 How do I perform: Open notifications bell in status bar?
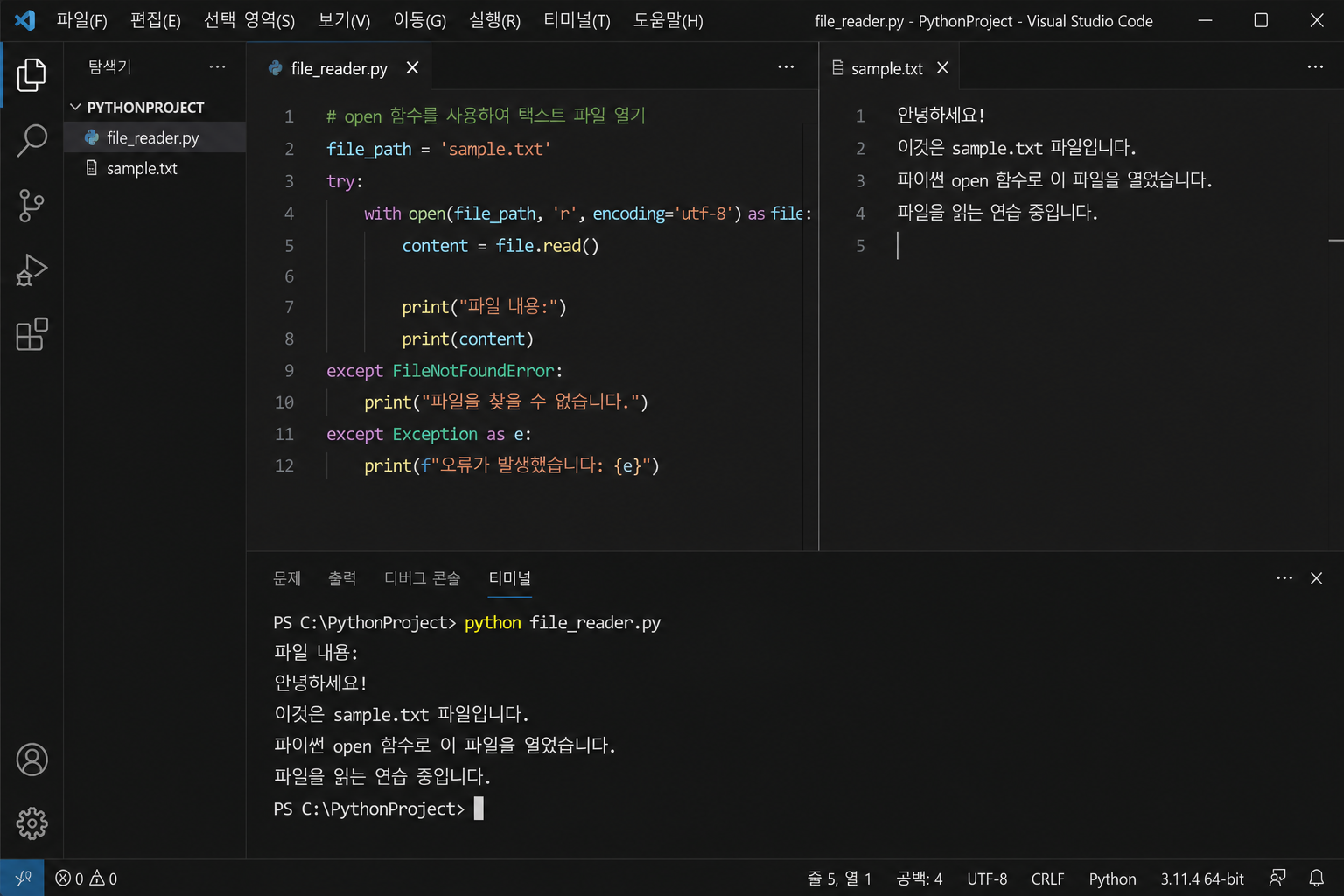pyautogui.click(x=1316, y=878)
